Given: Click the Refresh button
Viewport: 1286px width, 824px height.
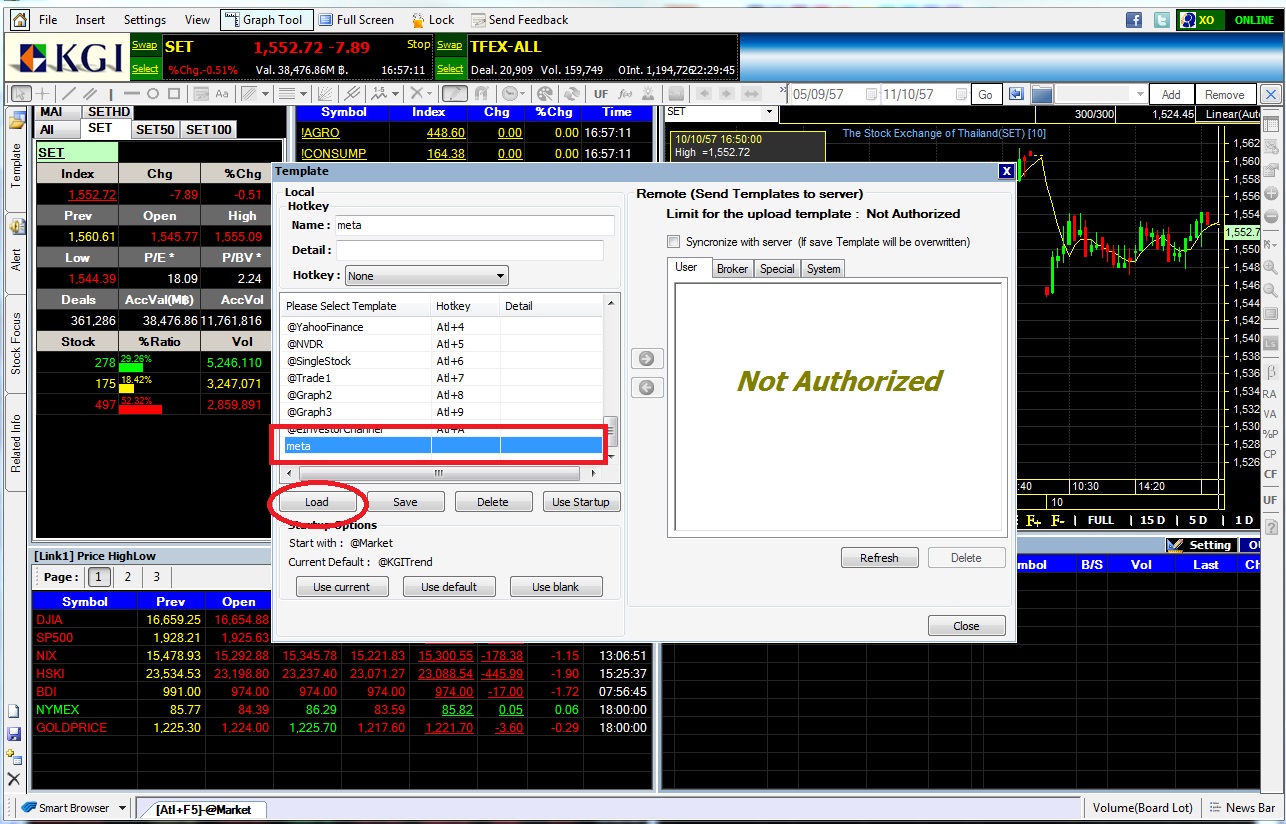Looking at the screenshot, I should pos(879,558).
